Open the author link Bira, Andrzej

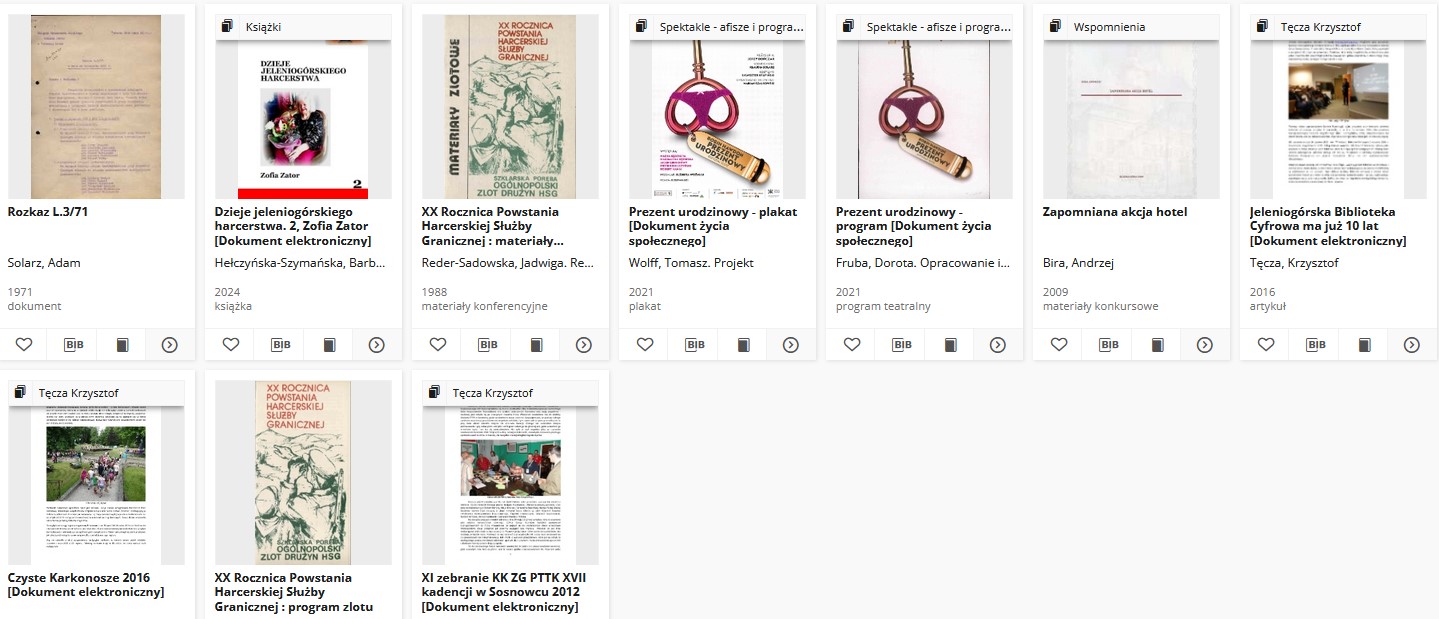1078,263
